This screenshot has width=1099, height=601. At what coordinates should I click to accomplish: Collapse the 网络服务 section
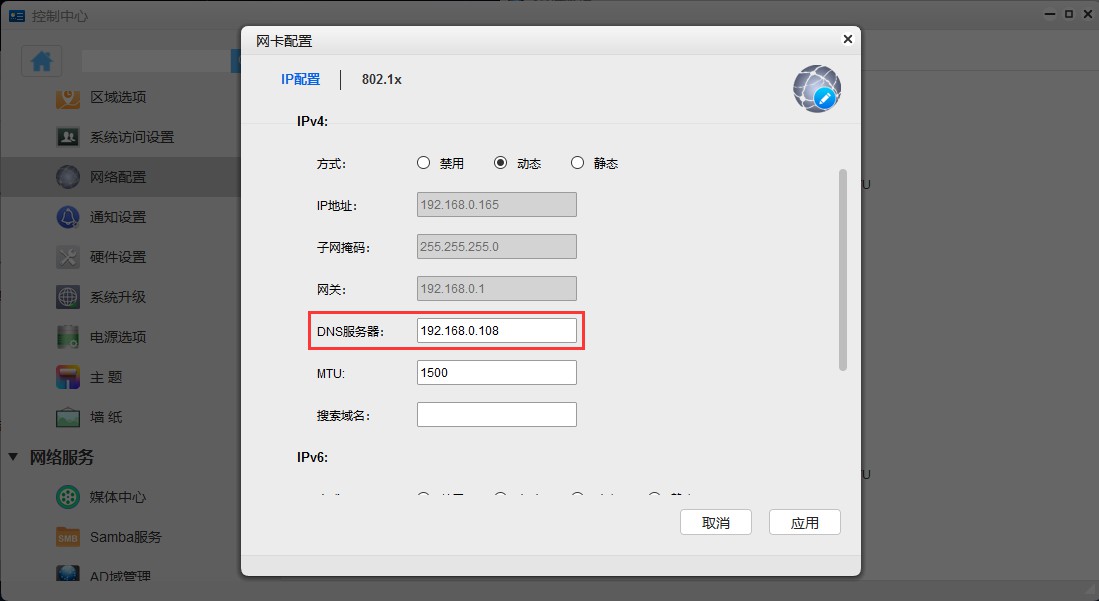(x=13, y=457)
